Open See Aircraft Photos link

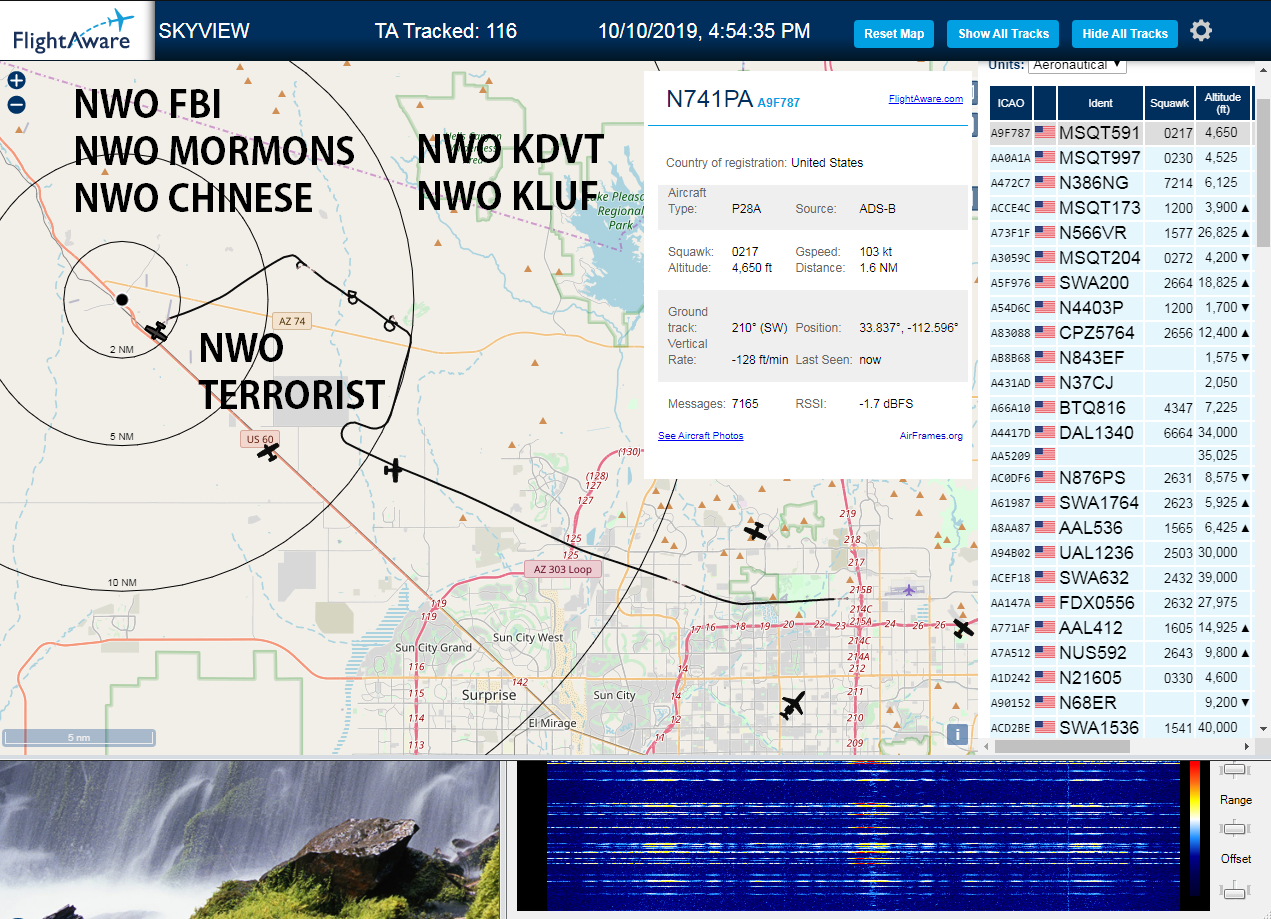pyautogui.click(x=701, y=435)
